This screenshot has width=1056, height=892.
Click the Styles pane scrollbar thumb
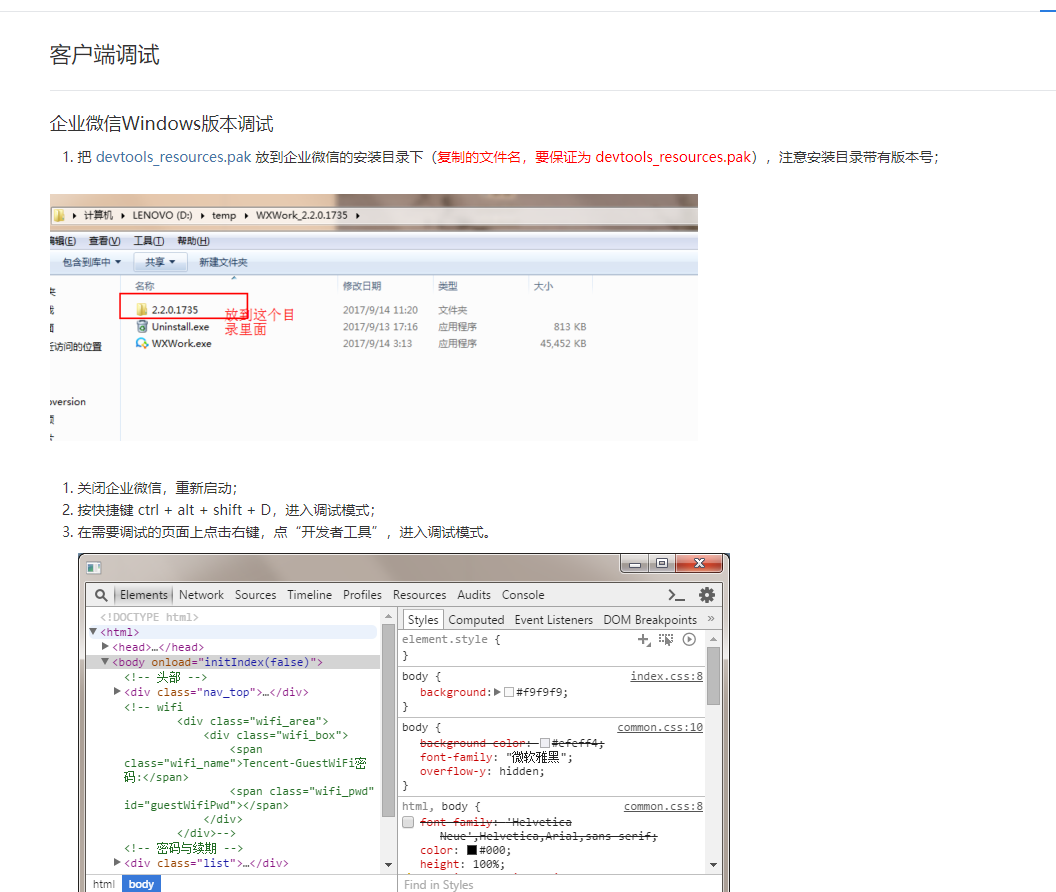713,676
